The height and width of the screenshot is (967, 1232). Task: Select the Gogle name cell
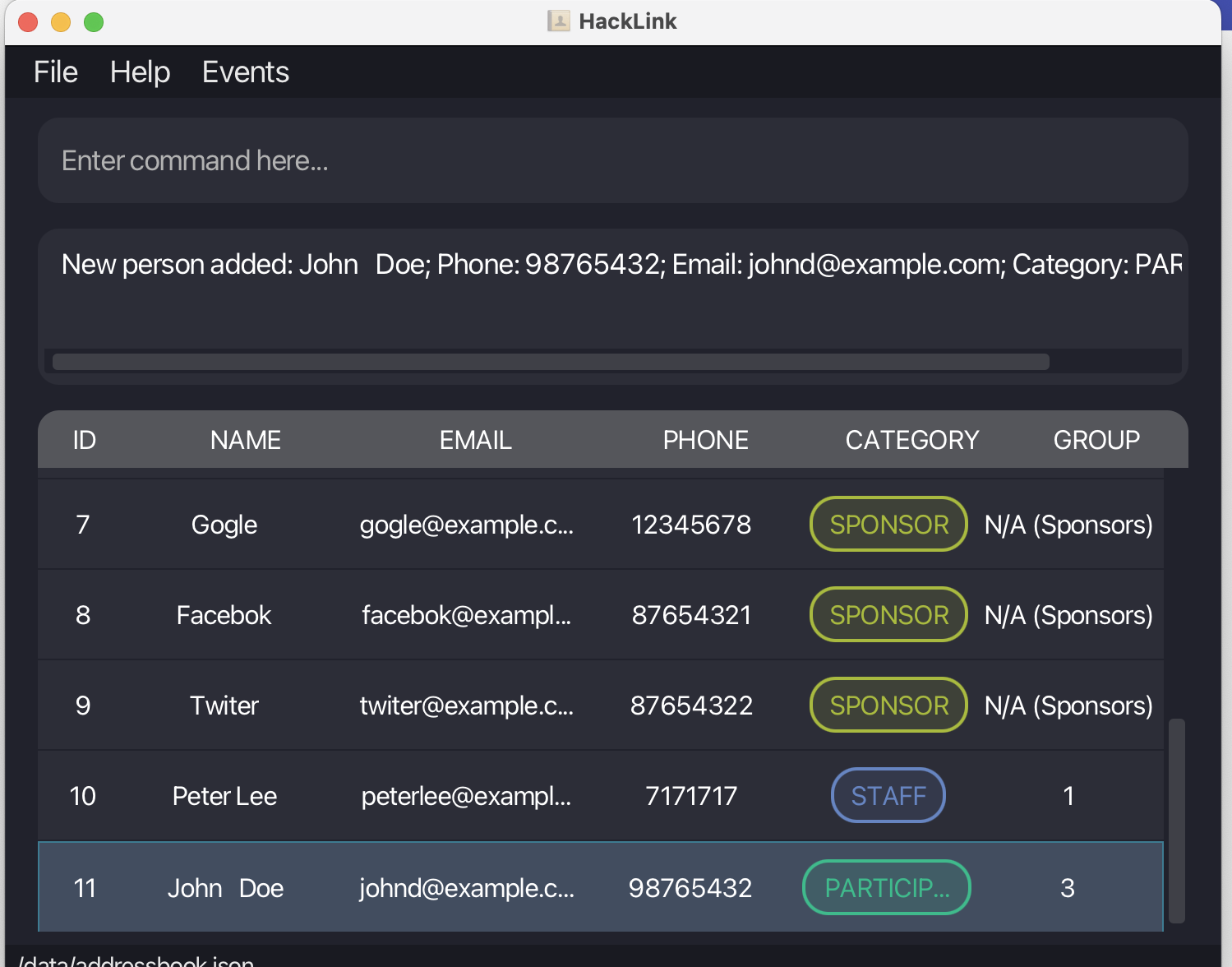[224, 525]
